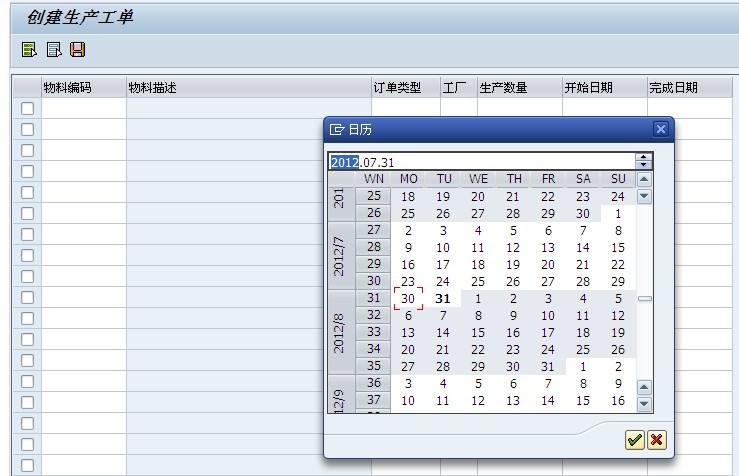Click the bottom scroll-up arrow of calendar
Screen dimensions: 739x476
[644, 387]
